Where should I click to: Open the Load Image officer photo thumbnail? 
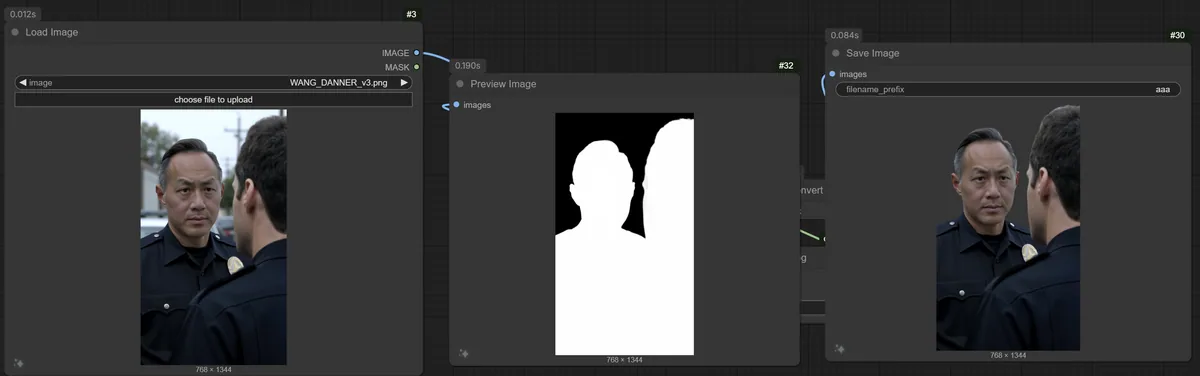[214, 237]
